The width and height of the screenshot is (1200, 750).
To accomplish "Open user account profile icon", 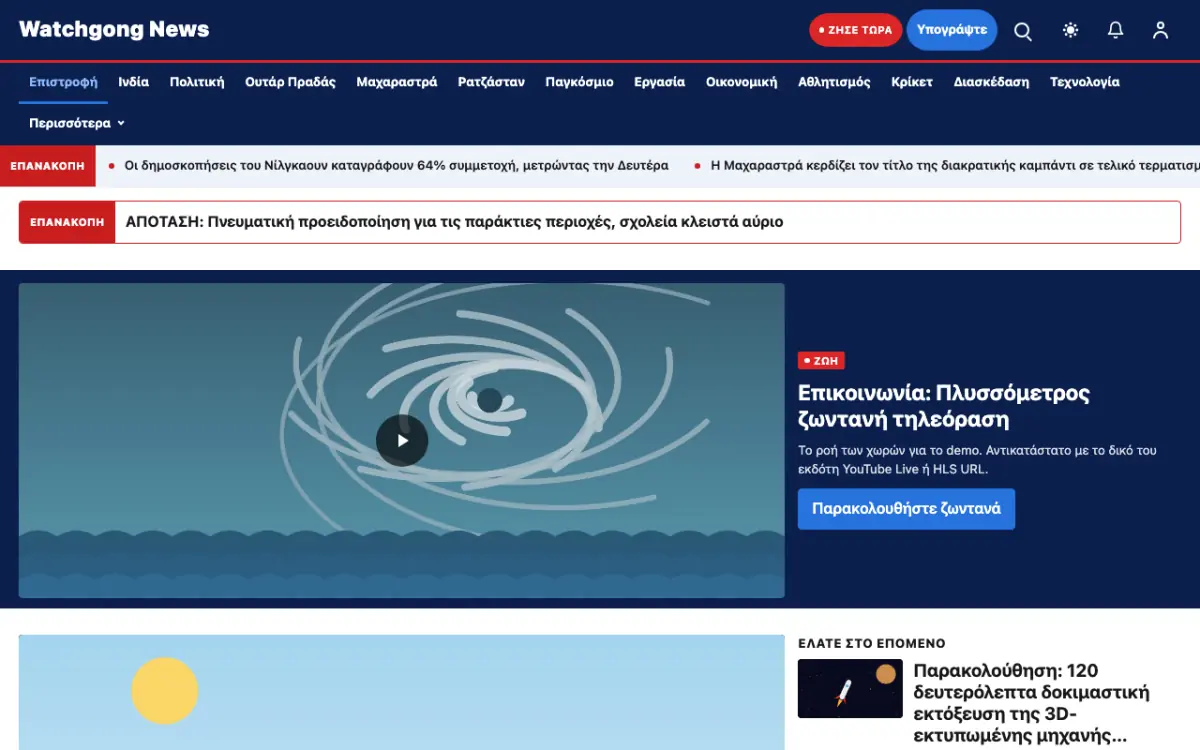I will click(x=1160, y=31).
